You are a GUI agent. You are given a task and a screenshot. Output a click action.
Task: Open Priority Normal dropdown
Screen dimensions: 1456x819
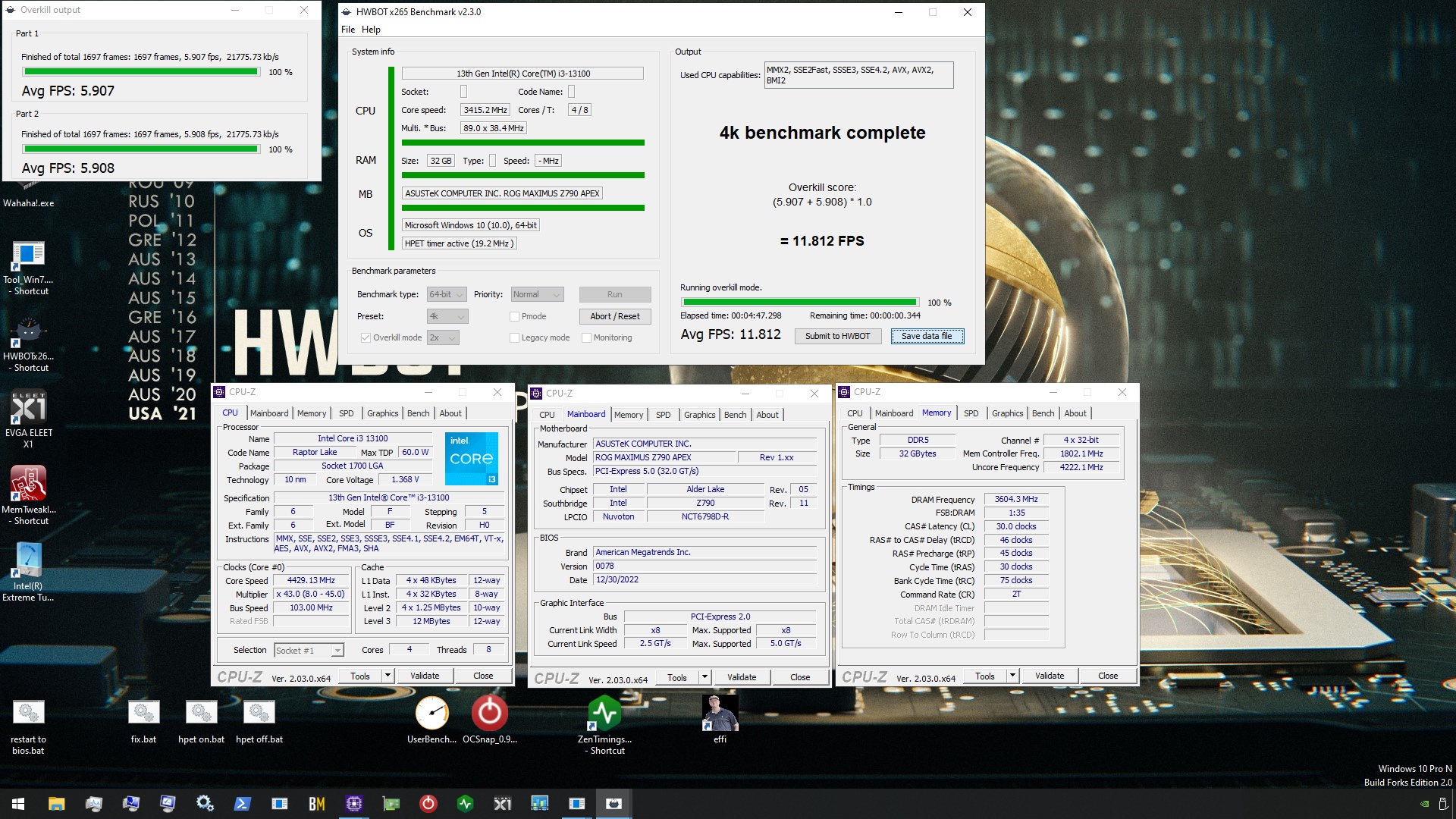click(x=537, y=294)
